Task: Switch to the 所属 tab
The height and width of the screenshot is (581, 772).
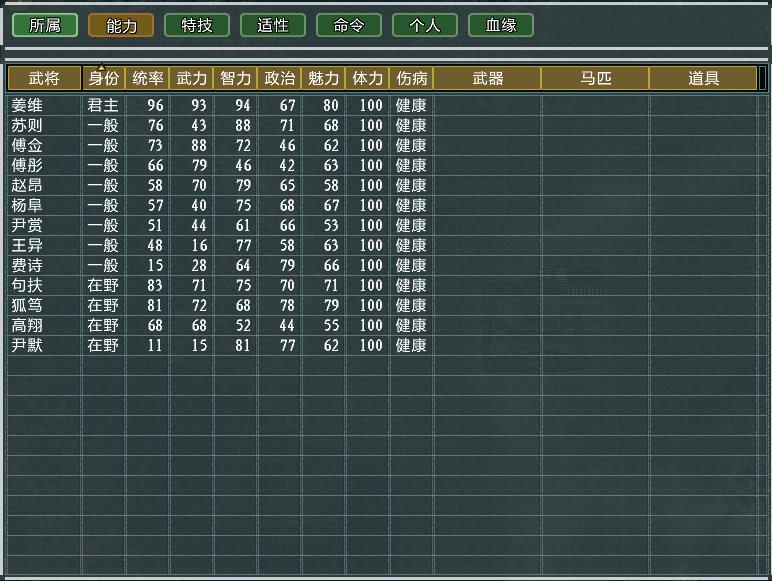Action: [x=45, y=25]
